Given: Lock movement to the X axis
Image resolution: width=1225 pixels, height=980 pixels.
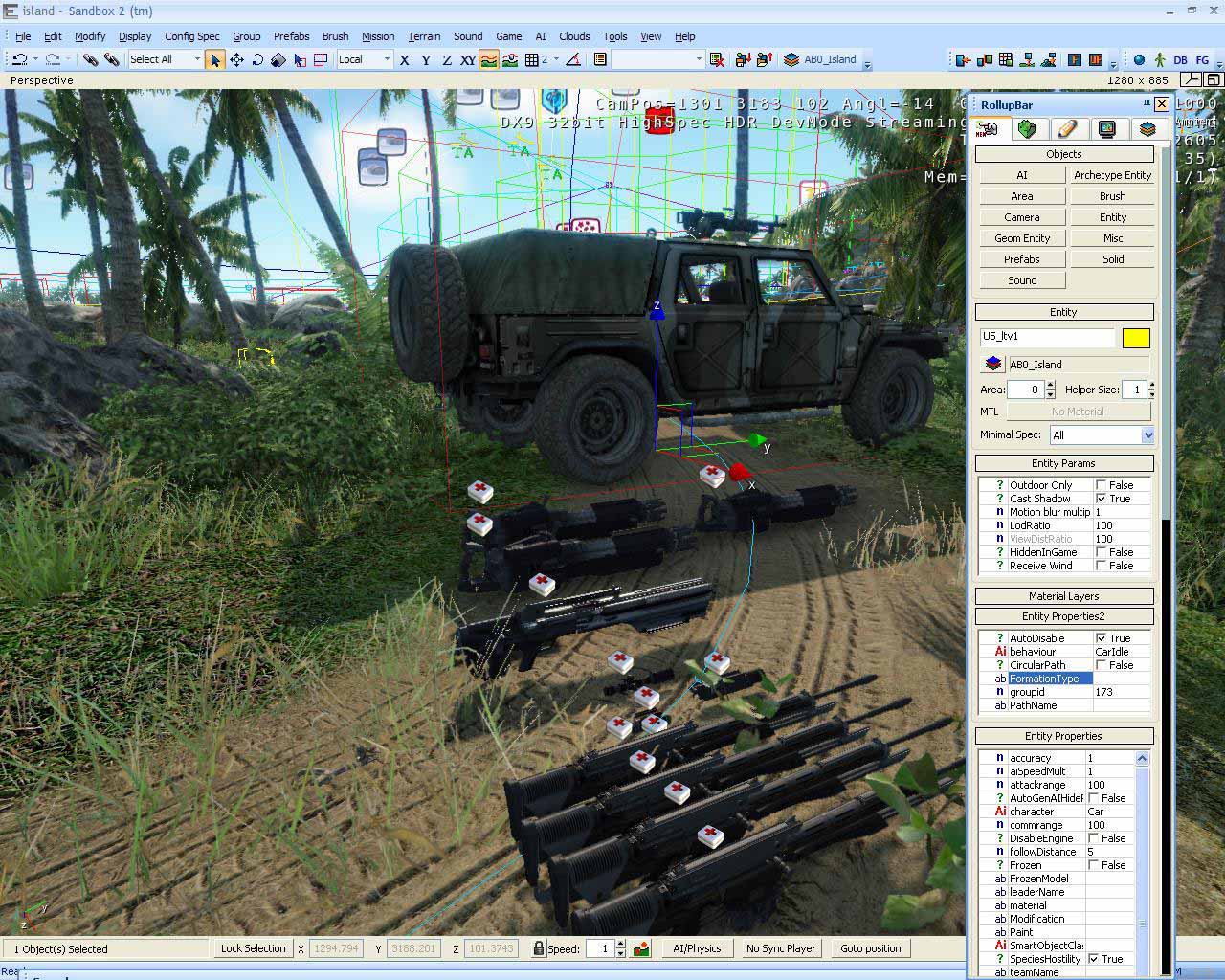Looking at the screenshot, I should (404, 59).
